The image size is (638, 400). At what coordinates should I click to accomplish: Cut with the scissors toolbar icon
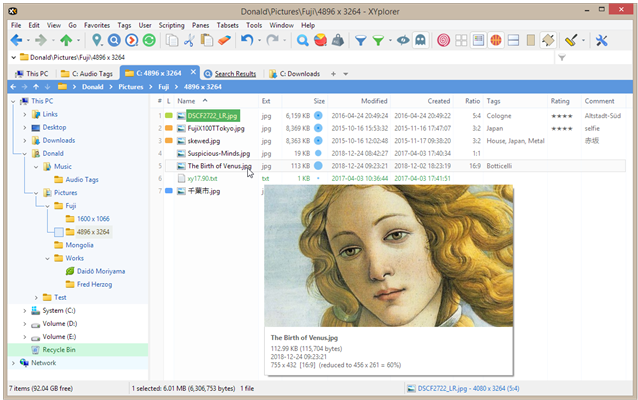[189, 40]
